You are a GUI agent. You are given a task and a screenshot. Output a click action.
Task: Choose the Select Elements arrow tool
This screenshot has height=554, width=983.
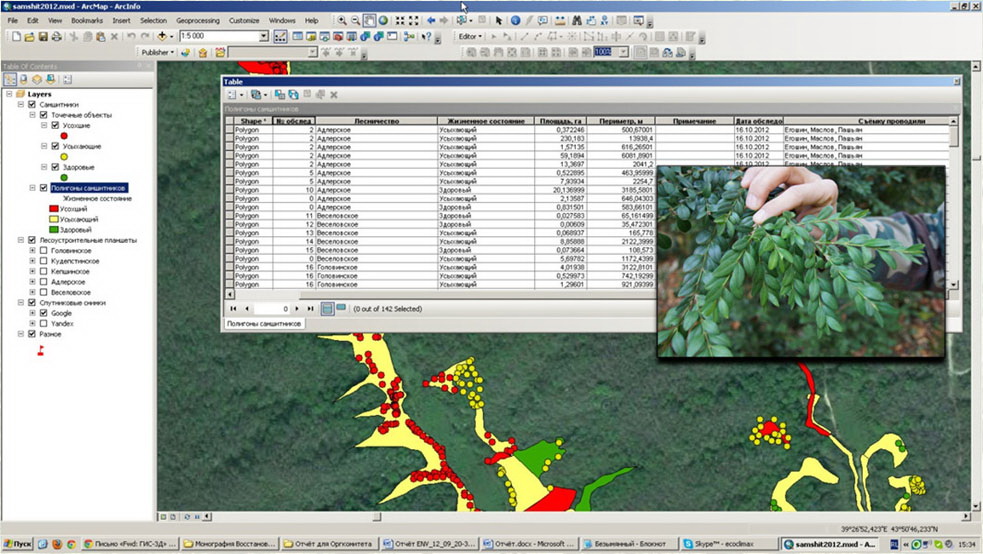coord(498,21)
